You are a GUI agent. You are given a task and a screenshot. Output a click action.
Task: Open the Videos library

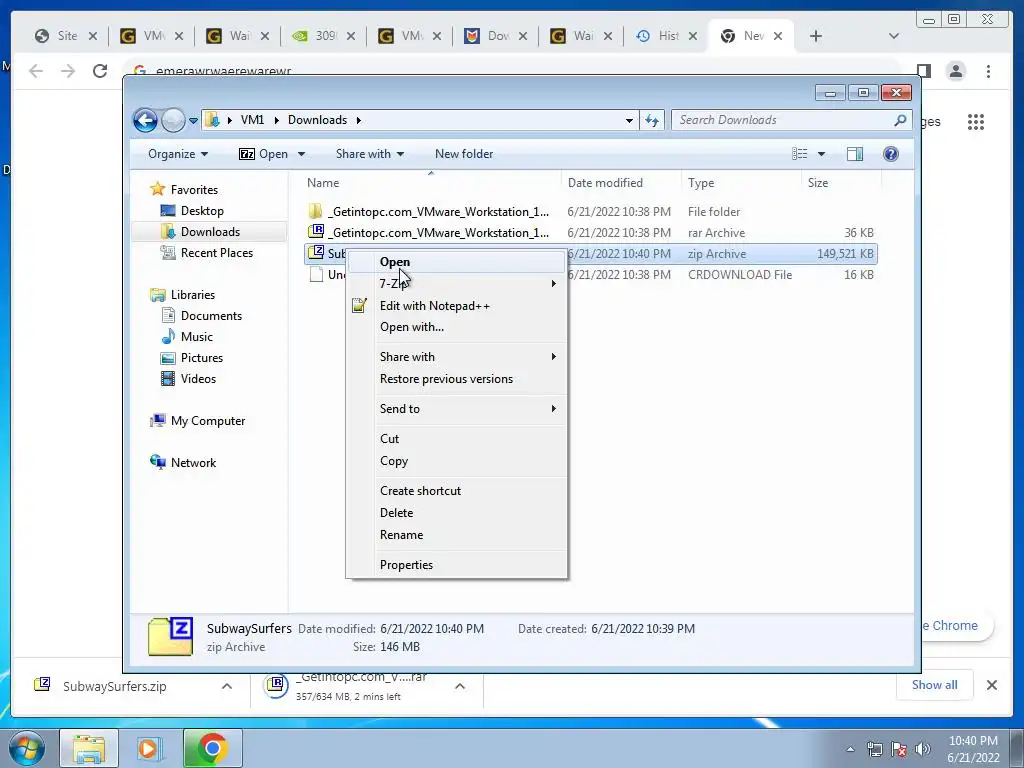pyautogui.click(x=198, y=379)
